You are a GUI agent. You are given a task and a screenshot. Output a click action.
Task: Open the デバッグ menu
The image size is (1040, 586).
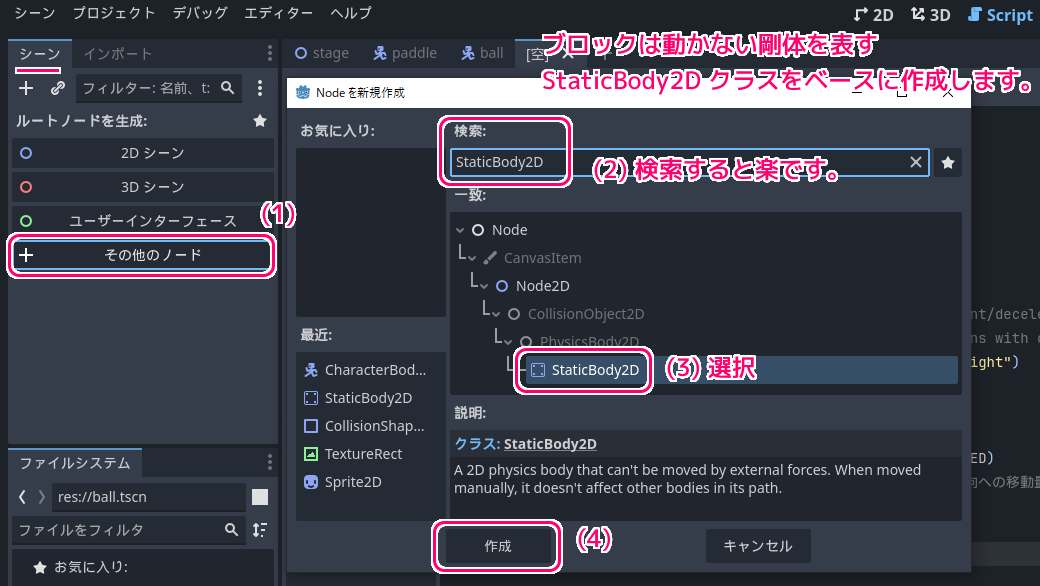click(x=200, y=13)
